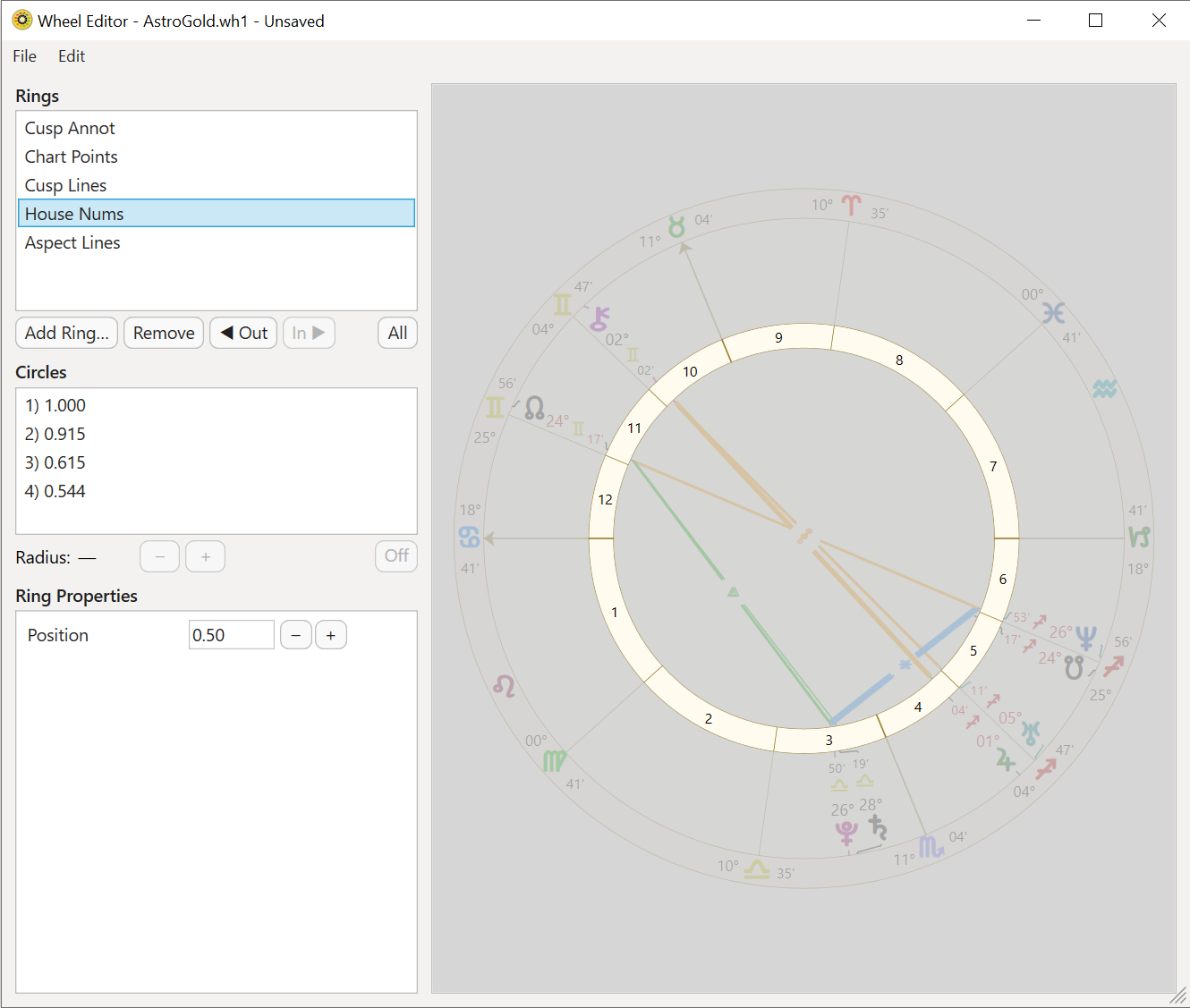Click the Remove button
The width and height of the screenshot is (1190, 1008).
[164, 333]
